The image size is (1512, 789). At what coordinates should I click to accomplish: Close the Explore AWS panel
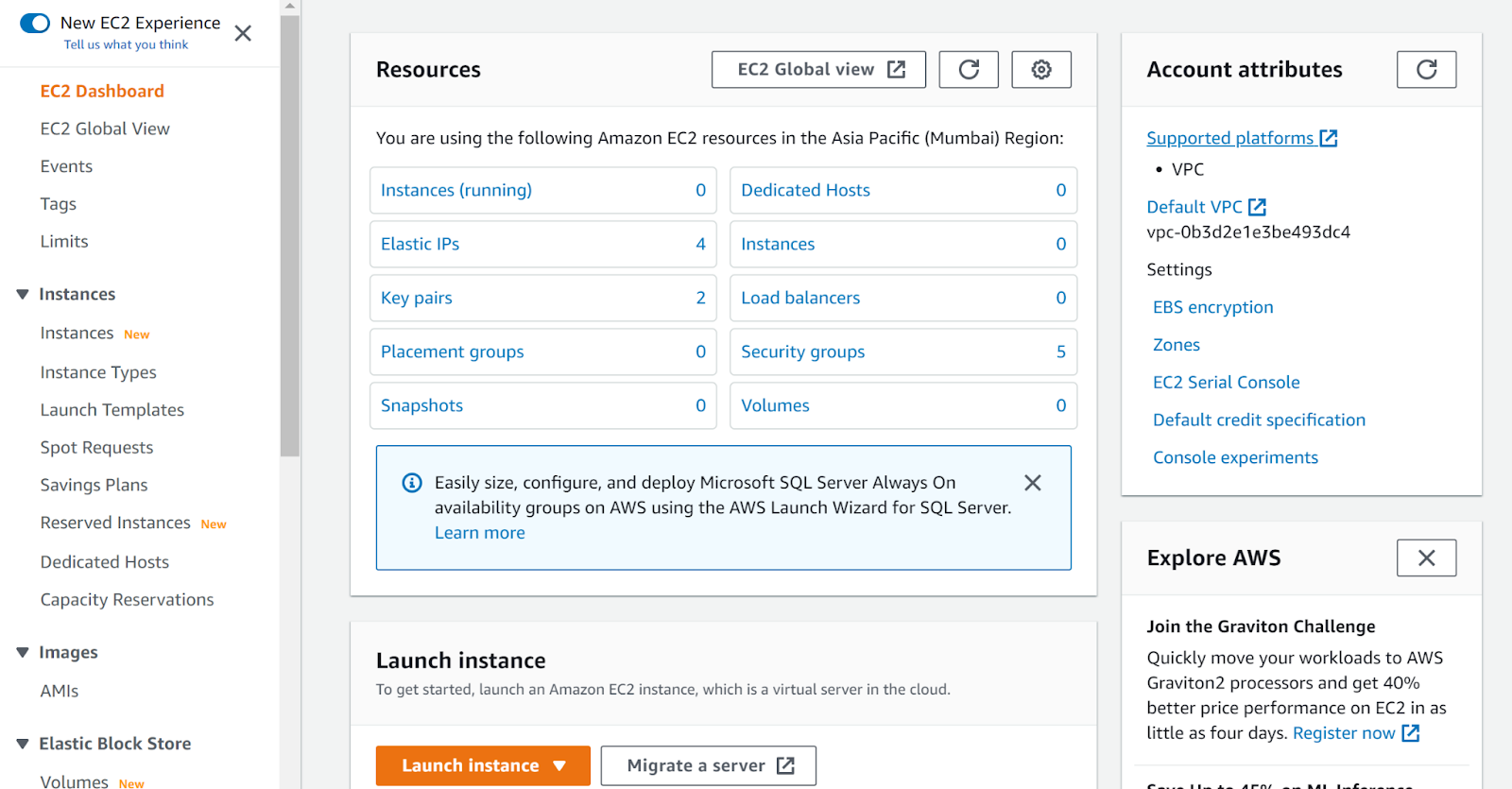pos(1426,558)
